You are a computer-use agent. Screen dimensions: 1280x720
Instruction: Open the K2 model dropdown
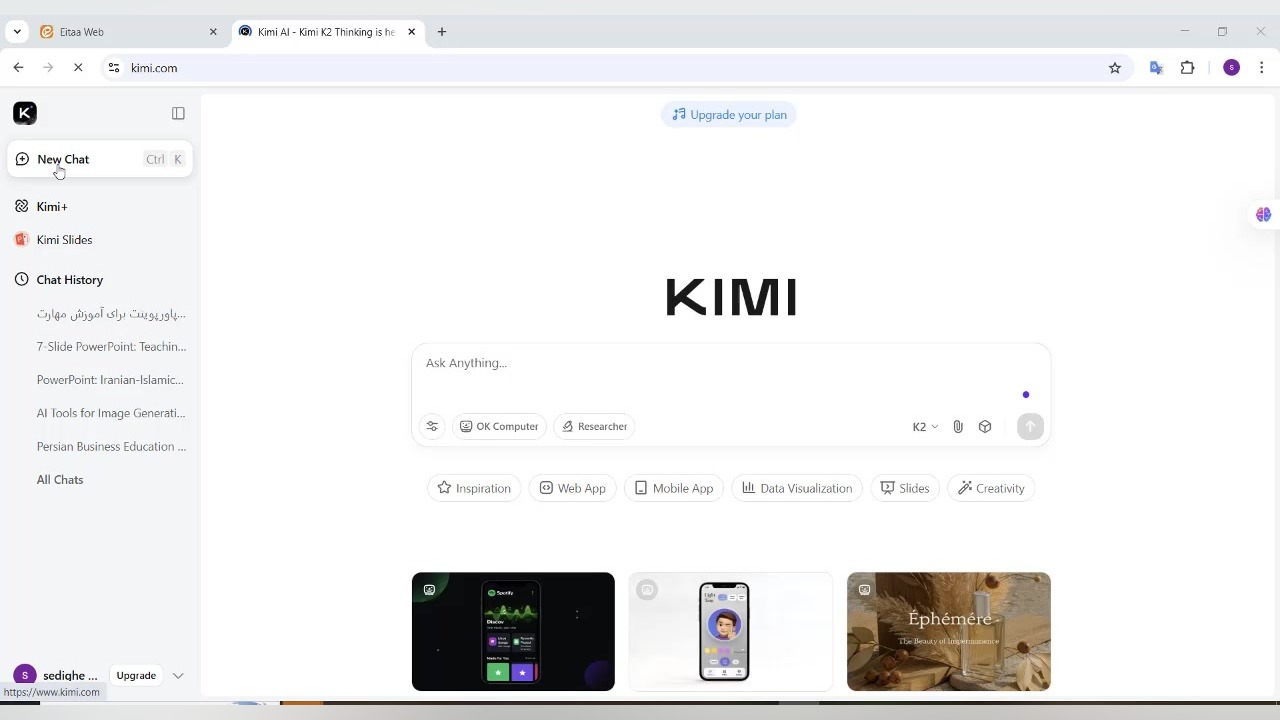coord(924,426)
